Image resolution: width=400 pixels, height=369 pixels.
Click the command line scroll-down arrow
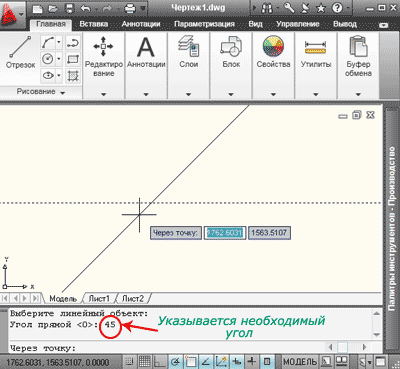tap(377, 335)
